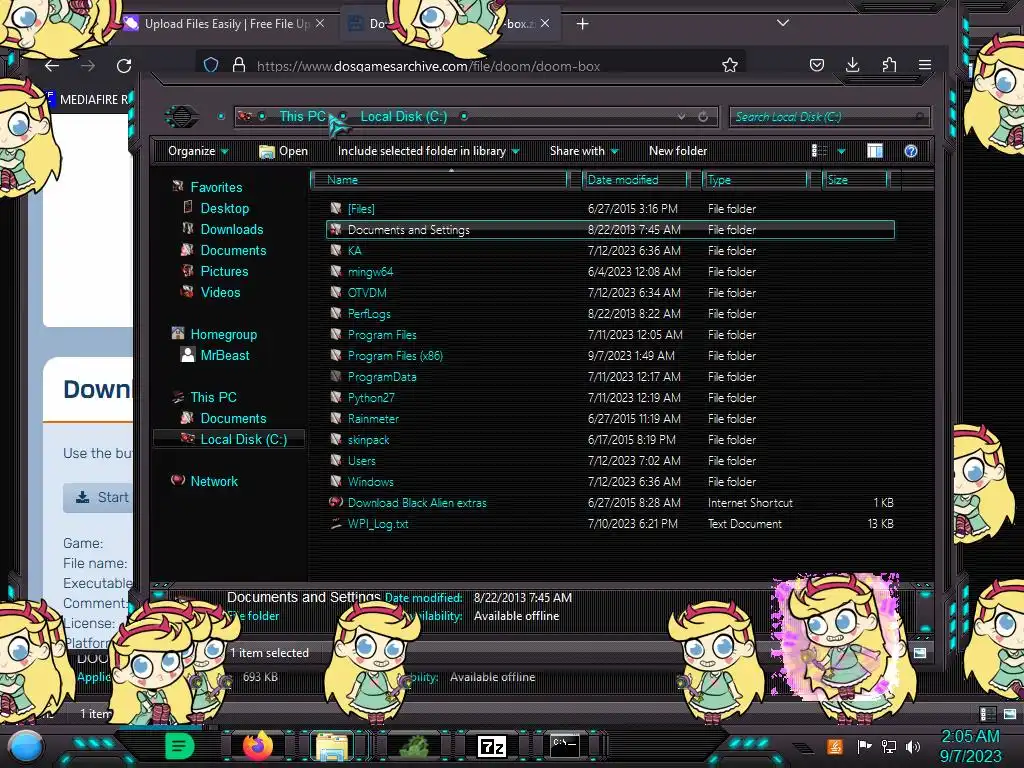Image resolution: width=1024 pixels, height=768 pixels.
Task: Select the WPI_Log.txt file
Action: click(377, 524)
